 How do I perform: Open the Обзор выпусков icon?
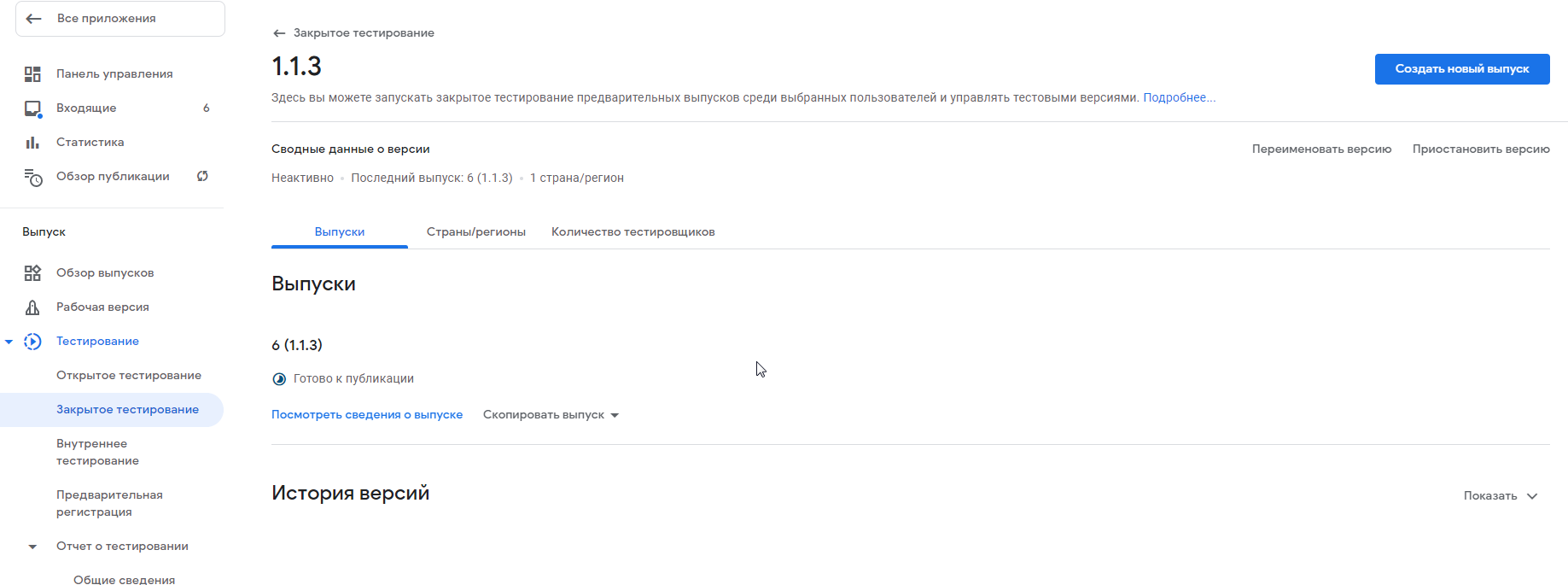point(32,273)
